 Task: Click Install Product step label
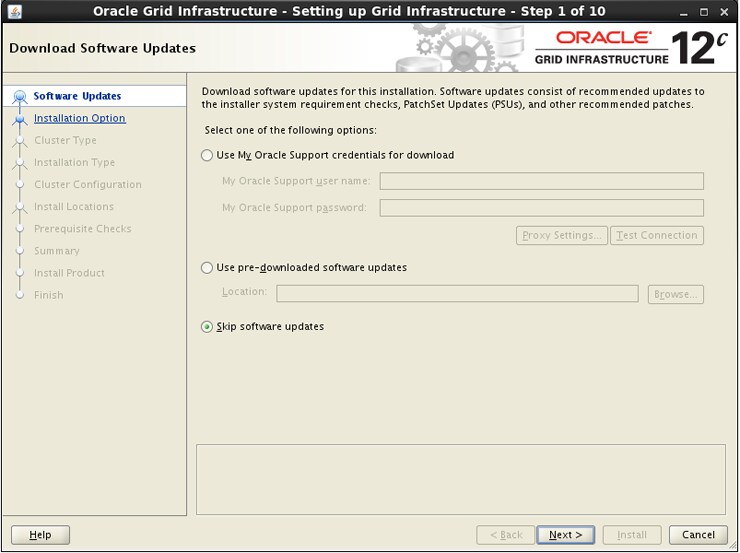[x=69, y=273]
